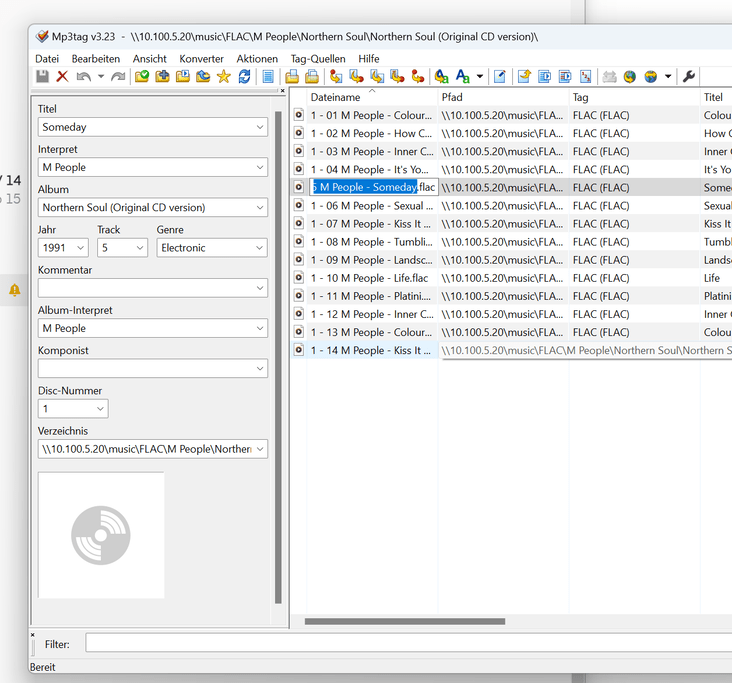Click into the Kommentar field
The width and height of the screenshot is (732, 683).
pyautogui.click(x=153, y=288)
